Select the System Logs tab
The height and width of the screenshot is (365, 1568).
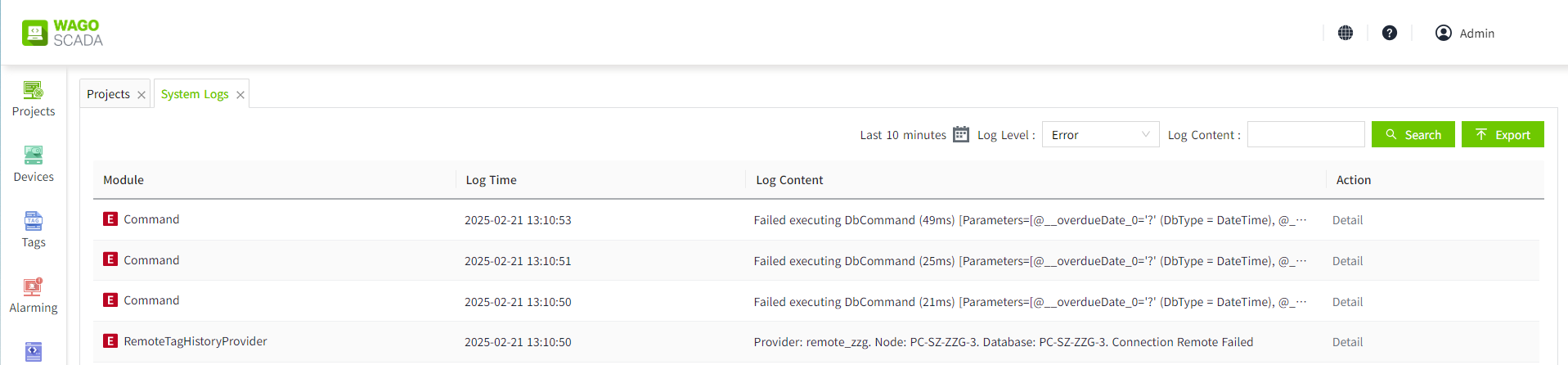click(195, 94)
